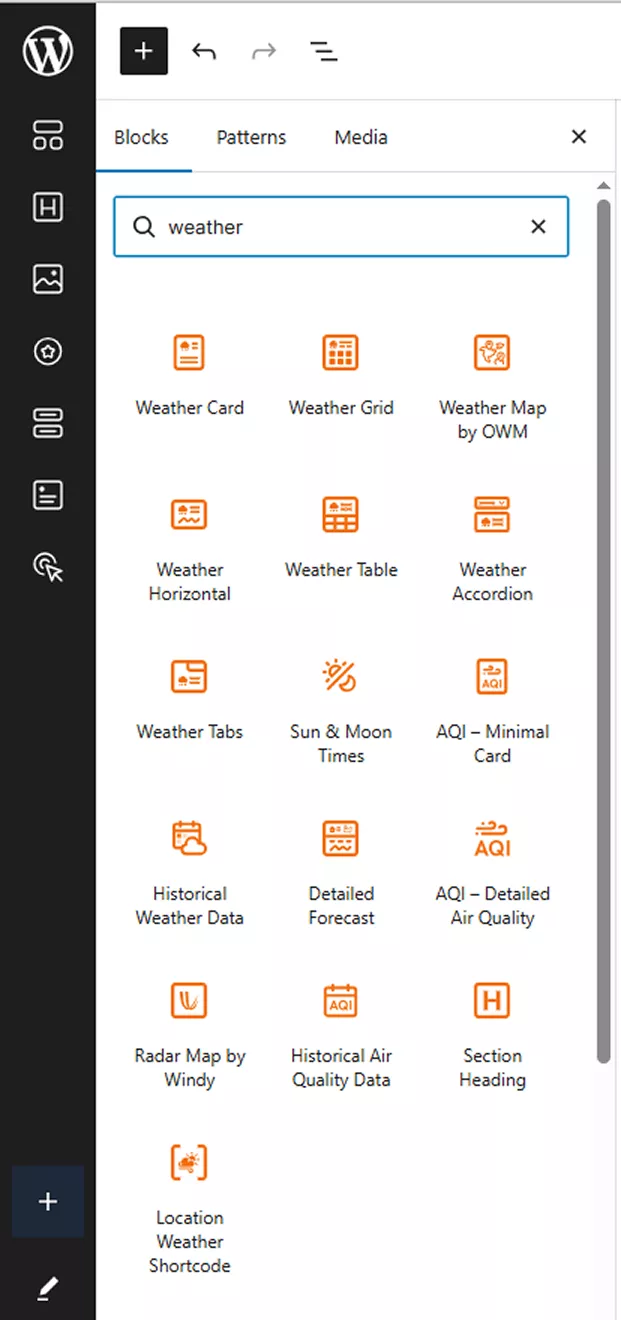Select the cursor click sidebar icon

[x=48, y=568]
